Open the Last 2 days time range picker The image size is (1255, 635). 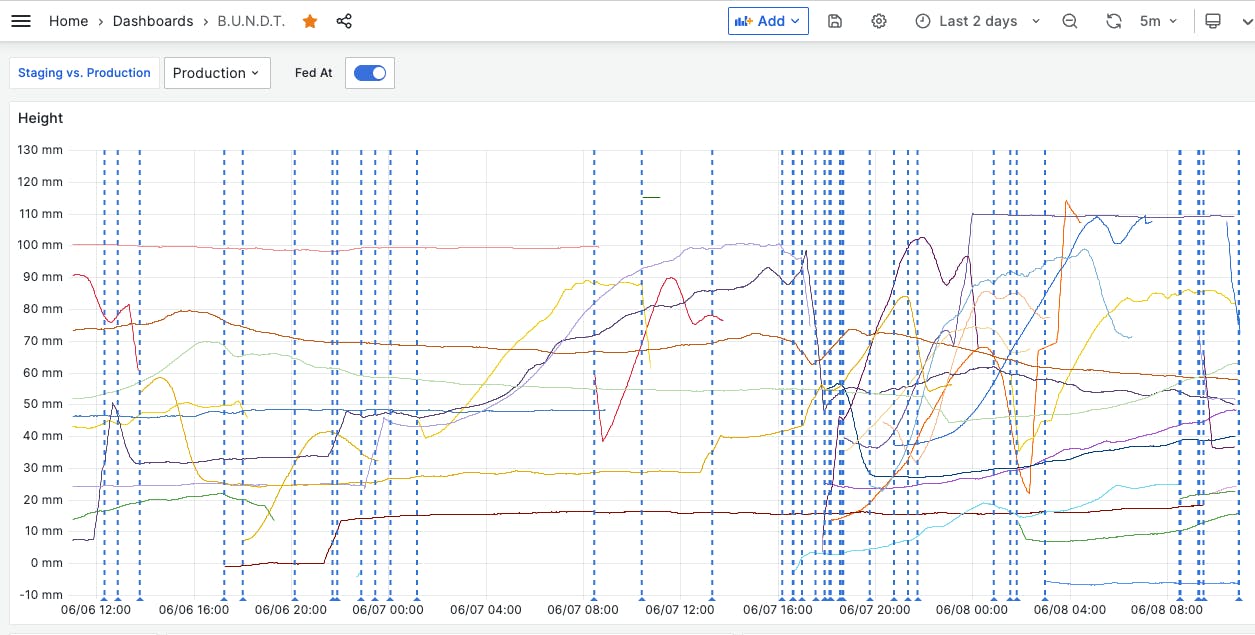(978, 21)
